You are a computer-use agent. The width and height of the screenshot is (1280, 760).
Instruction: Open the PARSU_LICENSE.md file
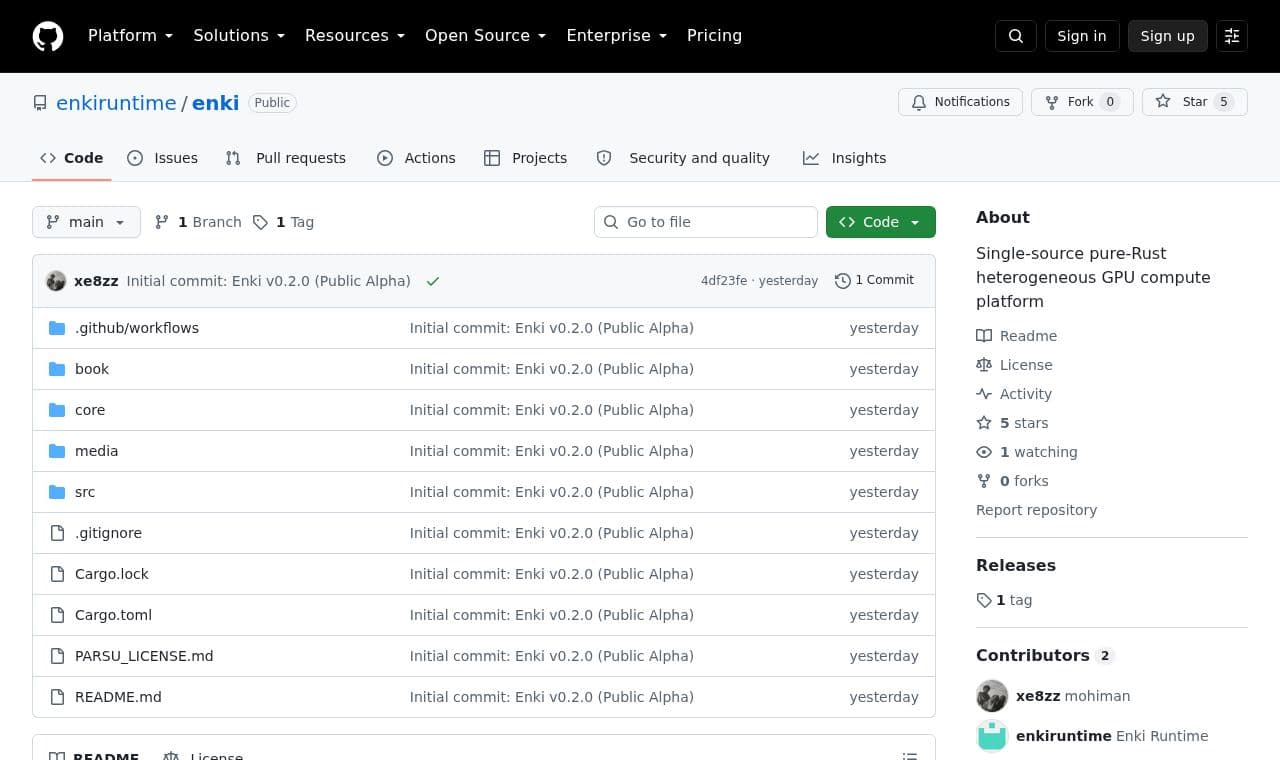144,656
